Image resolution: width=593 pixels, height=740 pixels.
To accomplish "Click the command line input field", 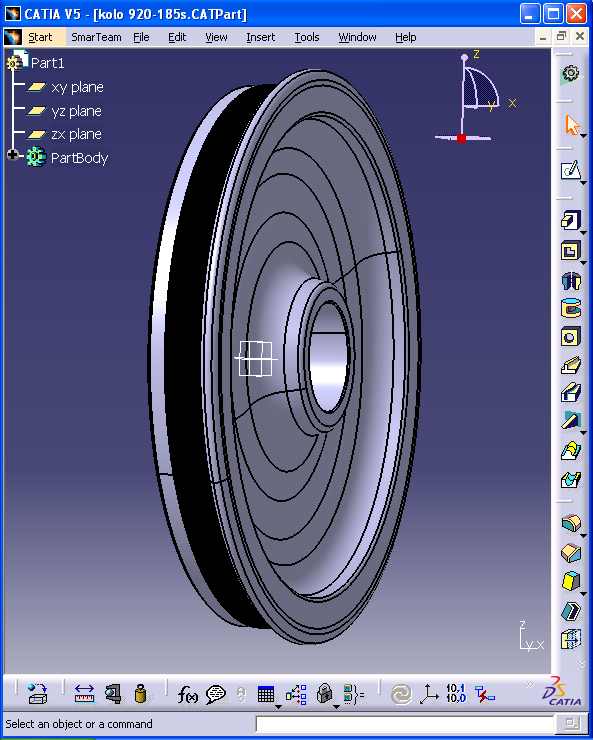I will (404, 723).
